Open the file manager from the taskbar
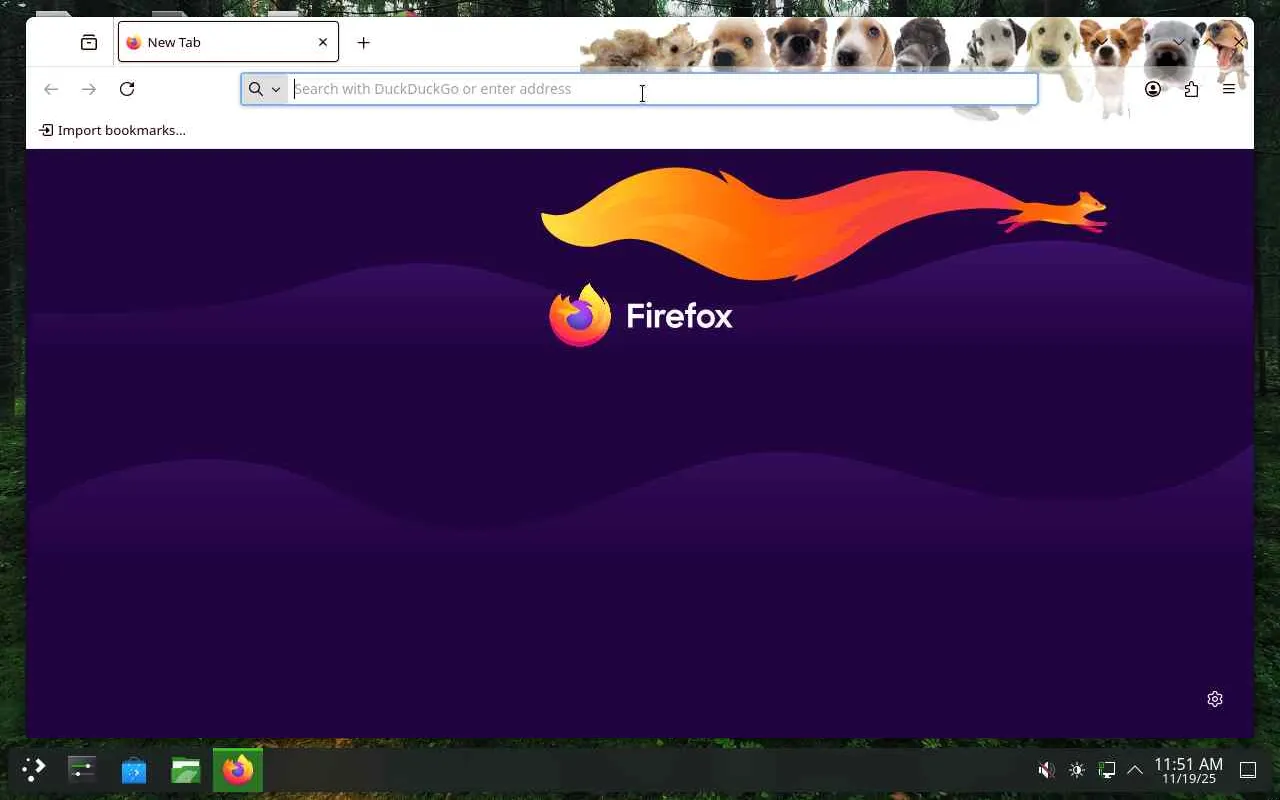This screenshot has height=800, width=1280. (186, 770)
